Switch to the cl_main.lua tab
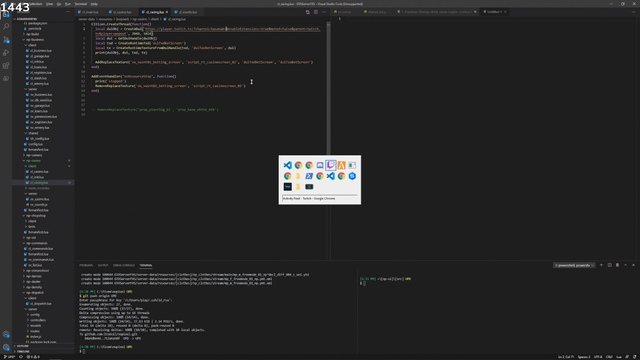The width and height of the screenshot is (640, 360). click(x=90, y=12)
